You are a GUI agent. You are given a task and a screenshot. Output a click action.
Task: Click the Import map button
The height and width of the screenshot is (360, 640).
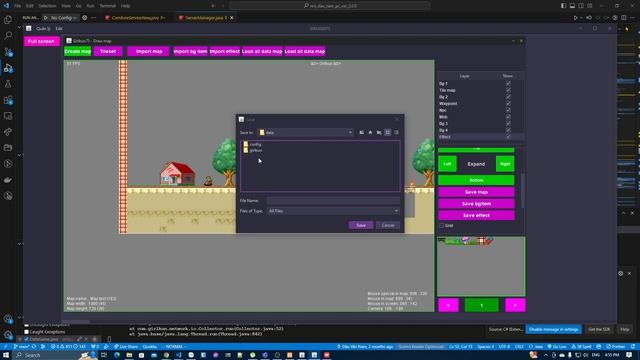click(x=149, y=51)
